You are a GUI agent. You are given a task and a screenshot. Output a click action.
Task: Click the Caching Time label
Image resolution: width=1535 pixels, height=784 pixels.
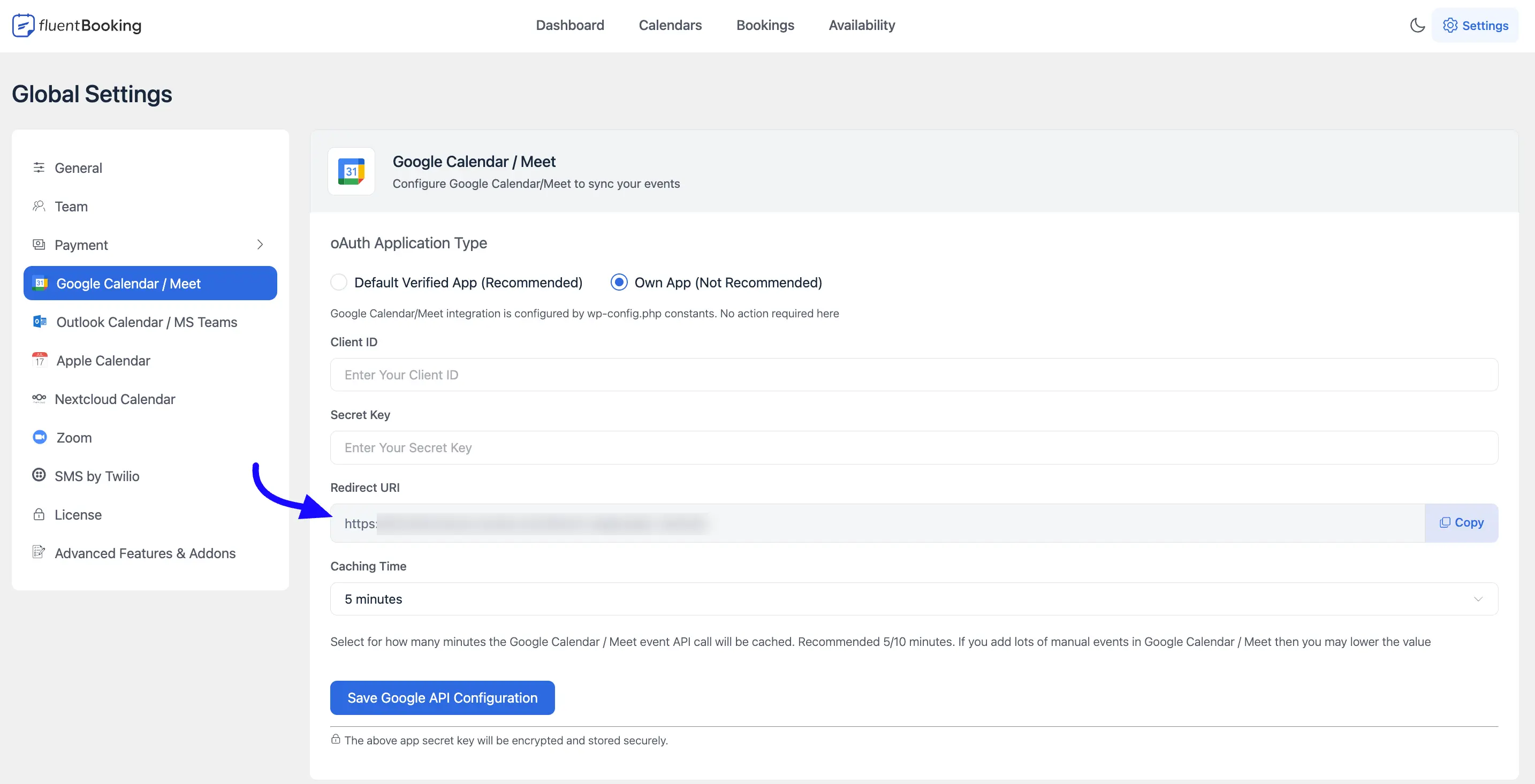[x=368, y=566]
